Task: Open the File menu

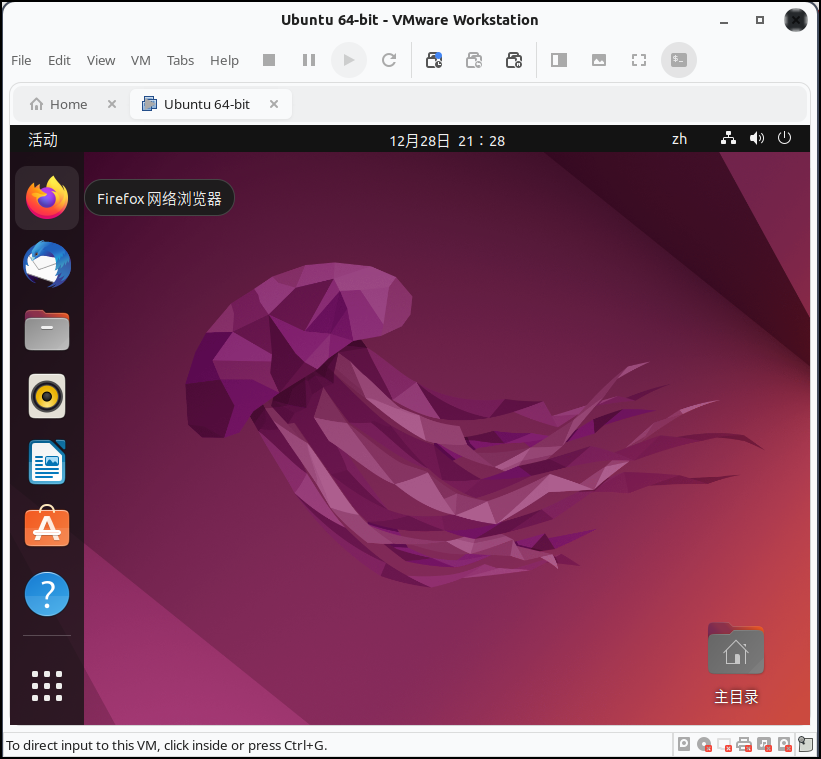Action: [x=21, y=60]
